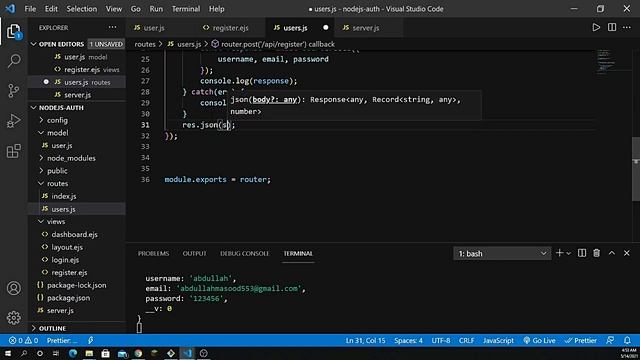This screenshot has height=360, width=640.
Task: Maximize the panel size with caret icon
Action: (x=611, y=253)
